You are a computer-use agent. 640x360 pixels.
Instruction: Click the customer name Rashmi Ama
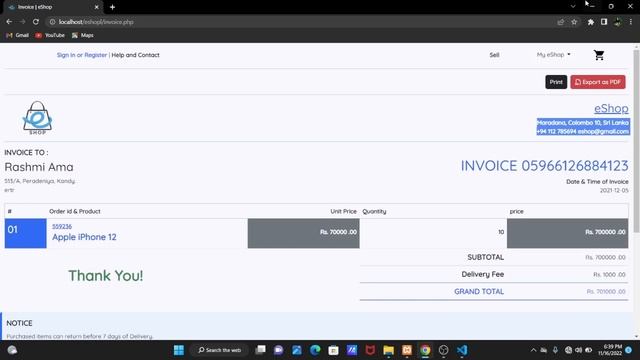[39, 167]
